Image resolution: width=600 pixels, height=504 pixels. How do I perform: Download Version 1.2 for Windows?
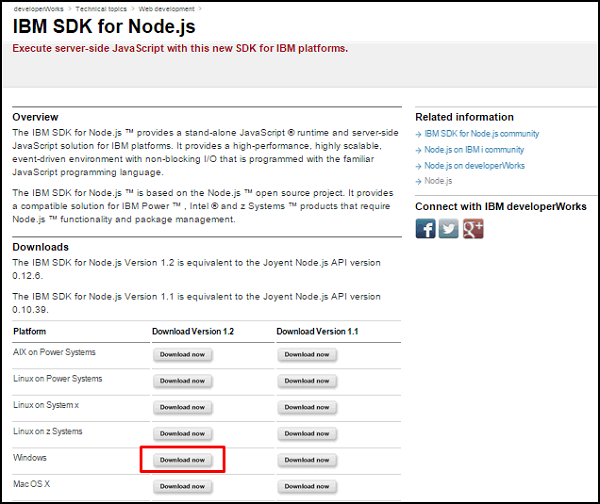click(x=183, y=460)
